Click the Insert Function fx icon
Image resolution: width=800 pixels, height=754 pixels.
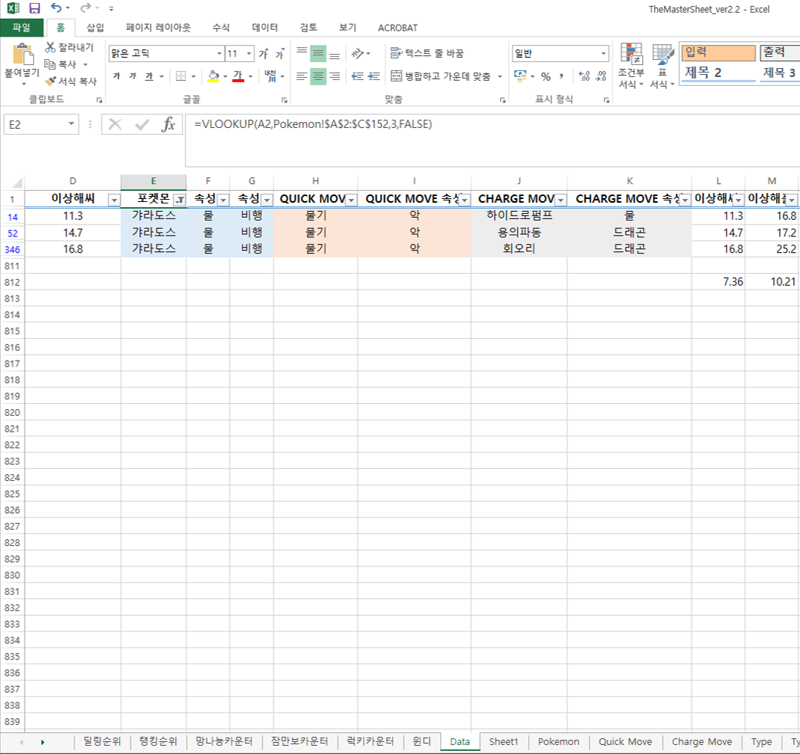[x=168, y=124]
